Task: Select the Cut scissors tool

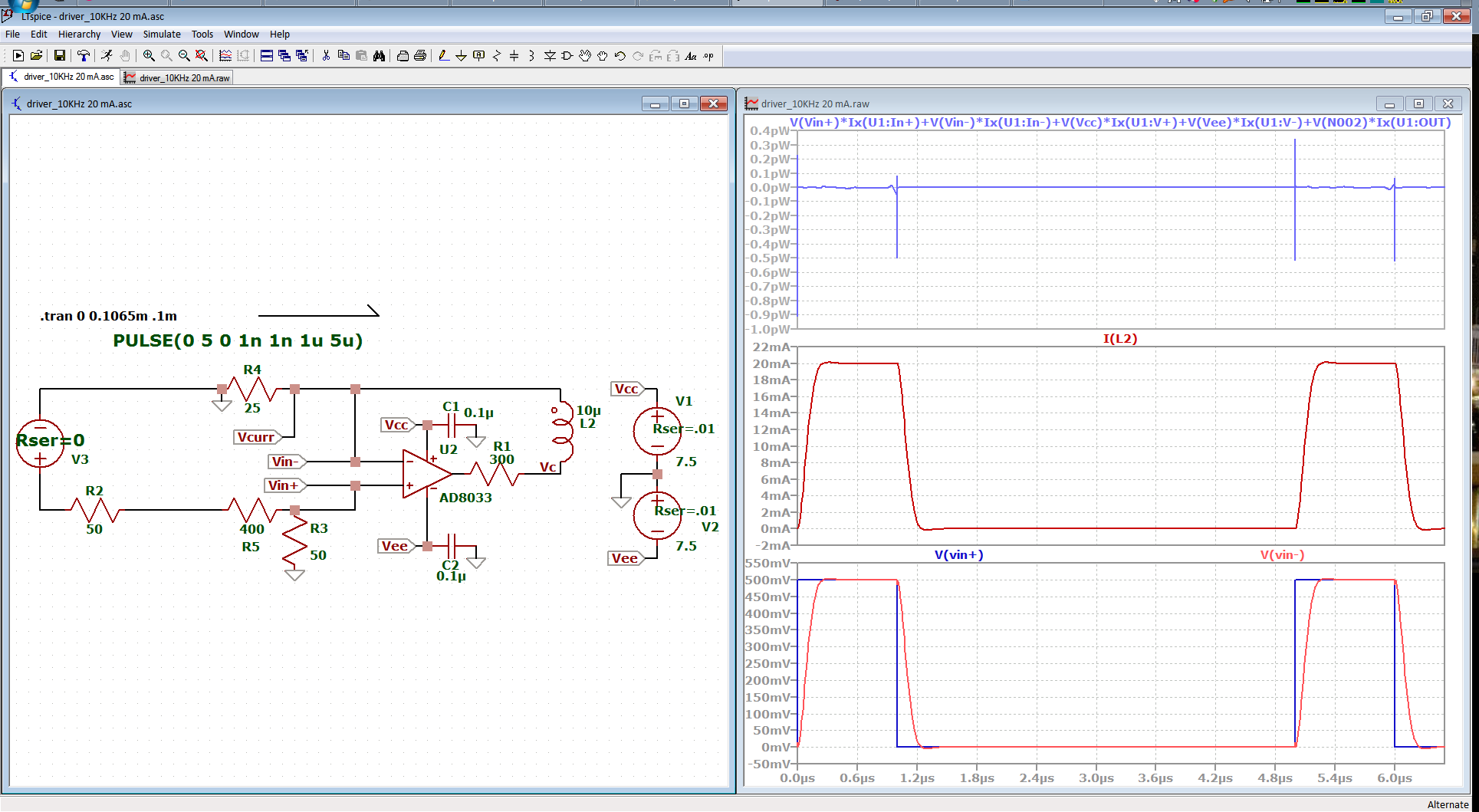Action: click(326, 55)
